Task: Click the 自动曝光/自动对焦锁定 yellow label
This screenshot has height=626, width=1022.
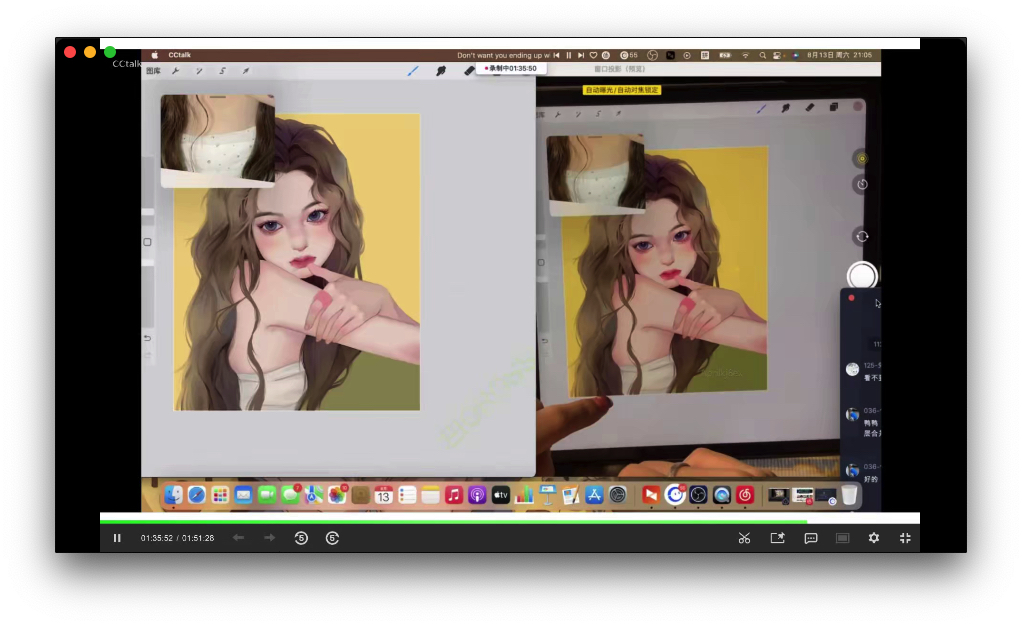Action: pyautogui.click(x=622, y=90)
